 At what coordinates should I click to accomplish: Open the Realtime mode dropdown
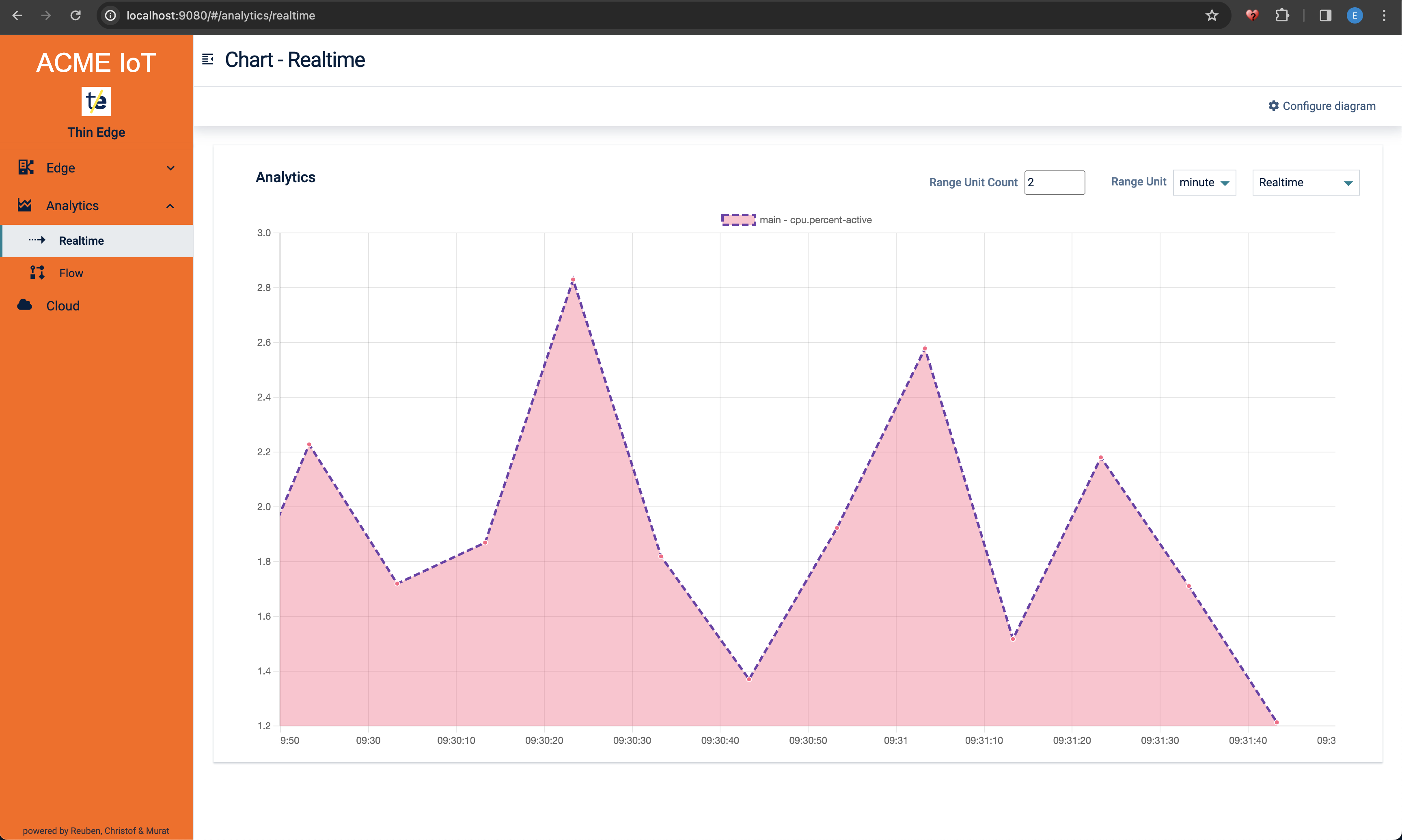(1305, 183)
